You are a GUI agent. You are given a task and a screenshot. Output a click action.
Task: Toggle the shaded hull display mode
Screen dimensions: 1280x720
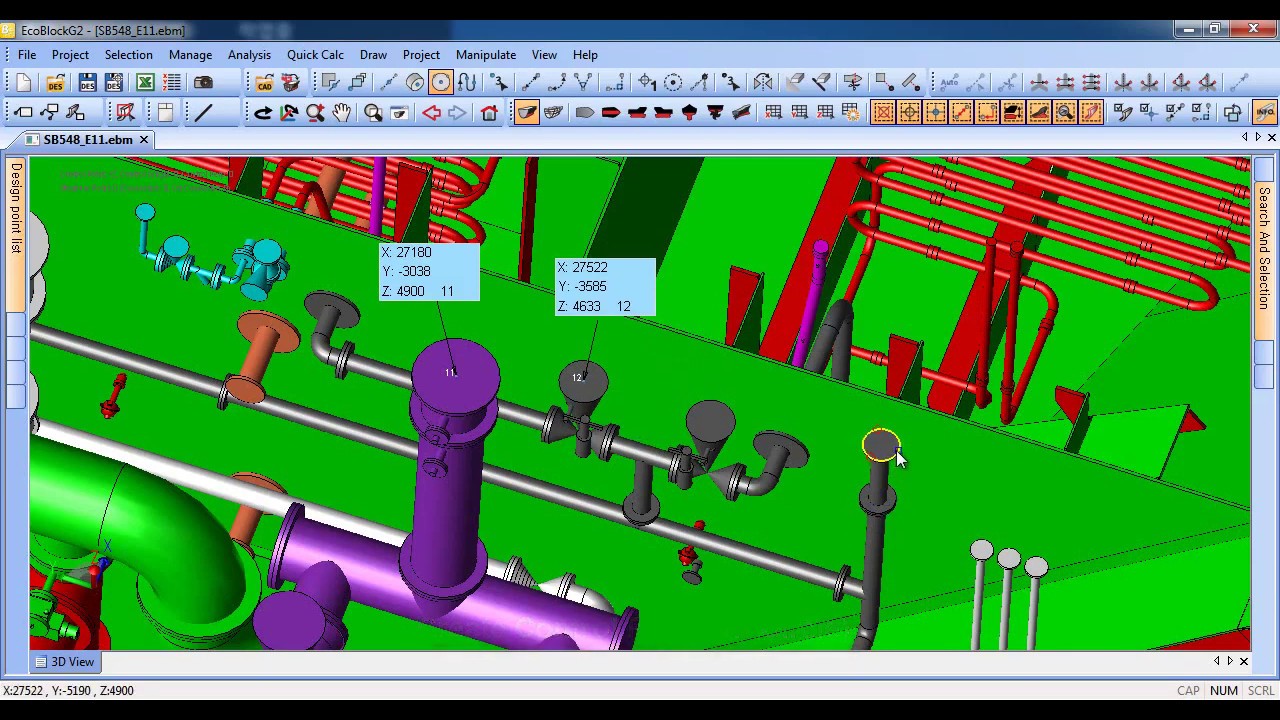(x=526, y=112)
